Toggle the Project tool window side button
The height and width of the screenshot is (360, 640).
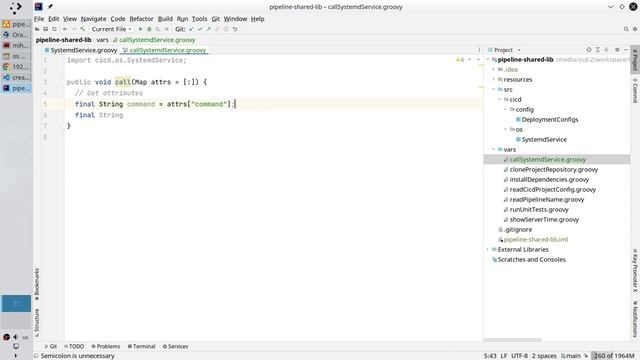click(635, 60)
